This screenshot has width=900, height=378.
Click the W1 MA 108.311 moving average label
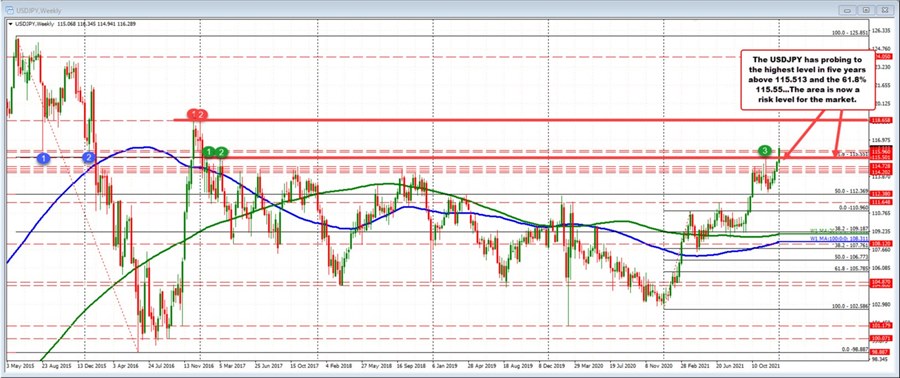click(839, 237)
